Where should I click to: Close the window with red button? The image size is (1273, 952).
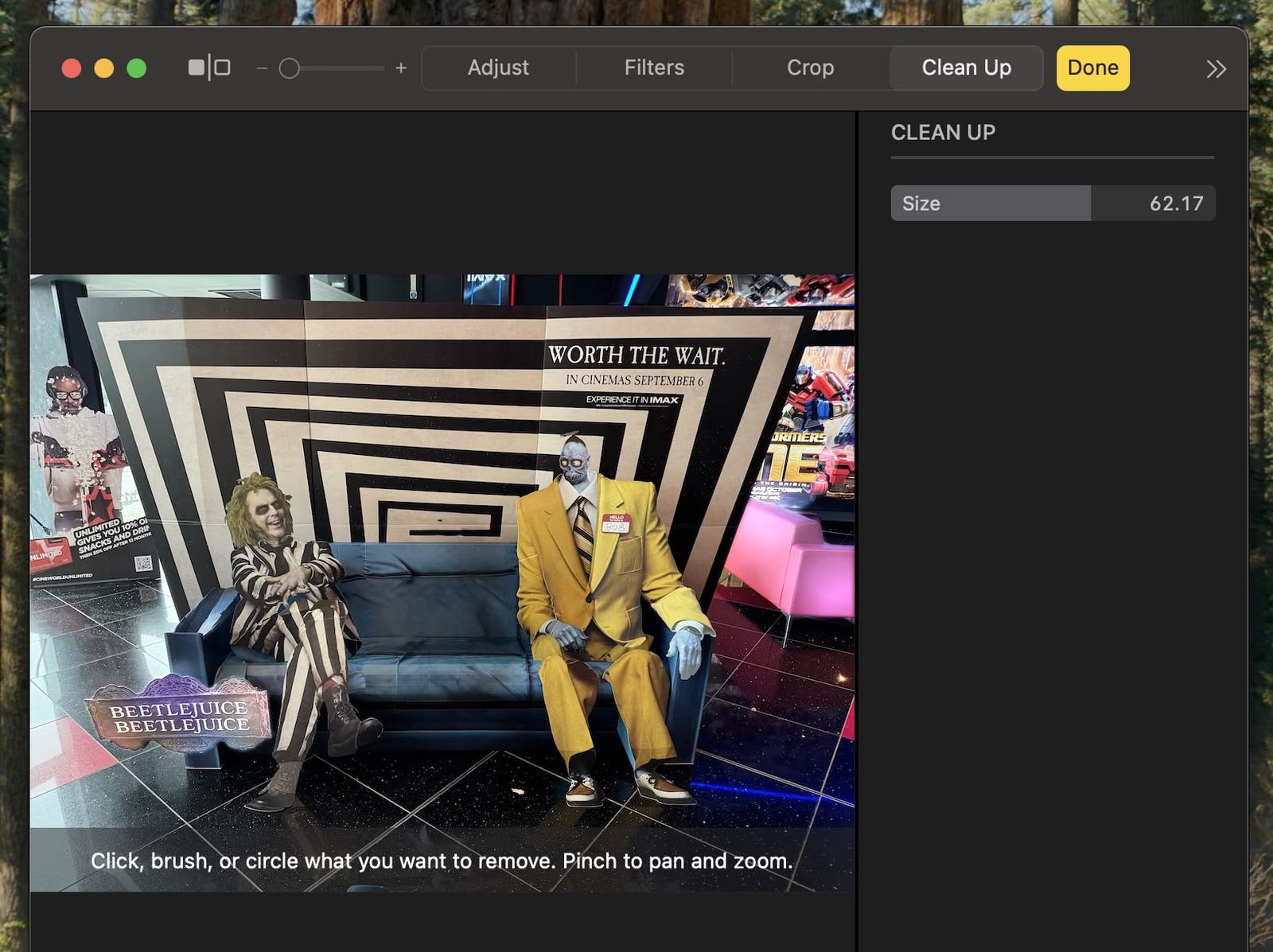[x=72, y=68]
